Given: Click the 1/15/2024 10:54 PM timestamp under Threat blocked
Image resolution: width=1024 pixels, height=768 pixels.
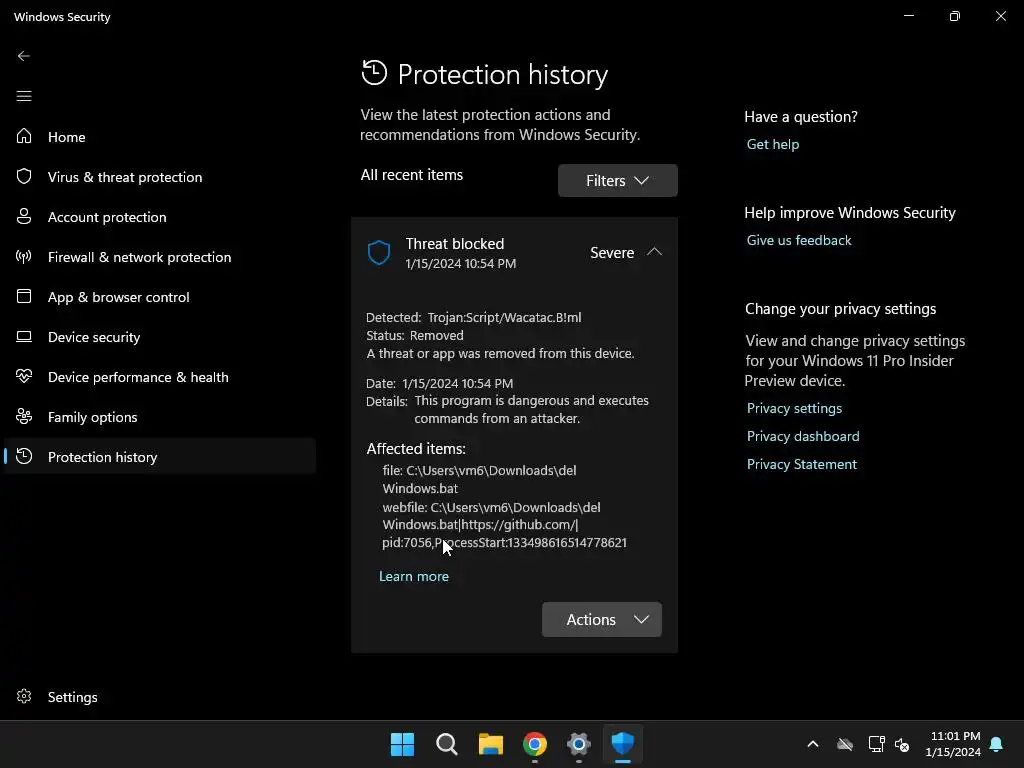Looking at the screenshot, I should pos(460,264).
